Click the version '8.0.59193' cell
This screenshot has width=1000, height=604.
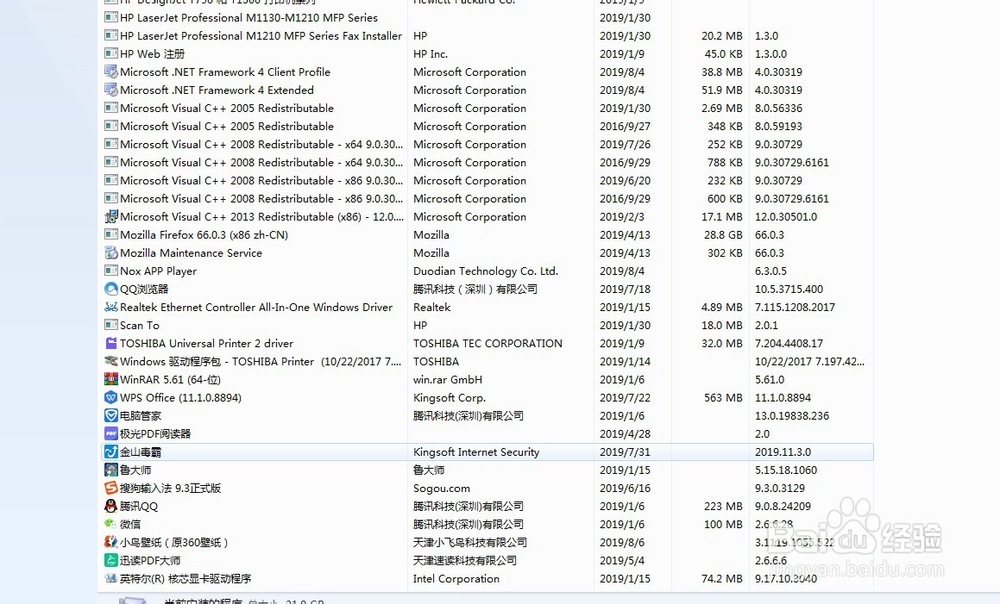click(x=779, y=126)
